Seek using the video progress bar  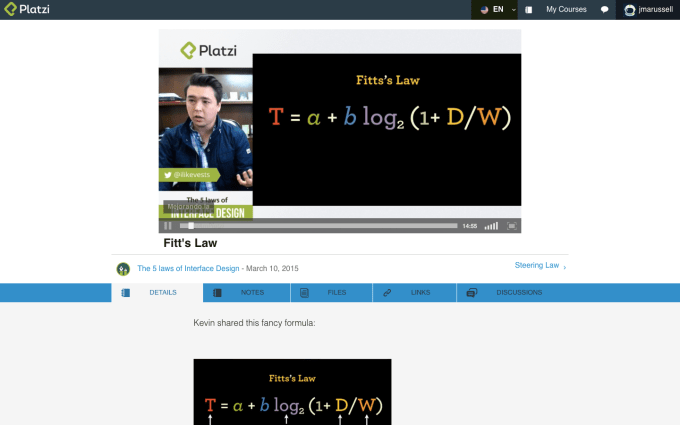[x=318, y=226]
